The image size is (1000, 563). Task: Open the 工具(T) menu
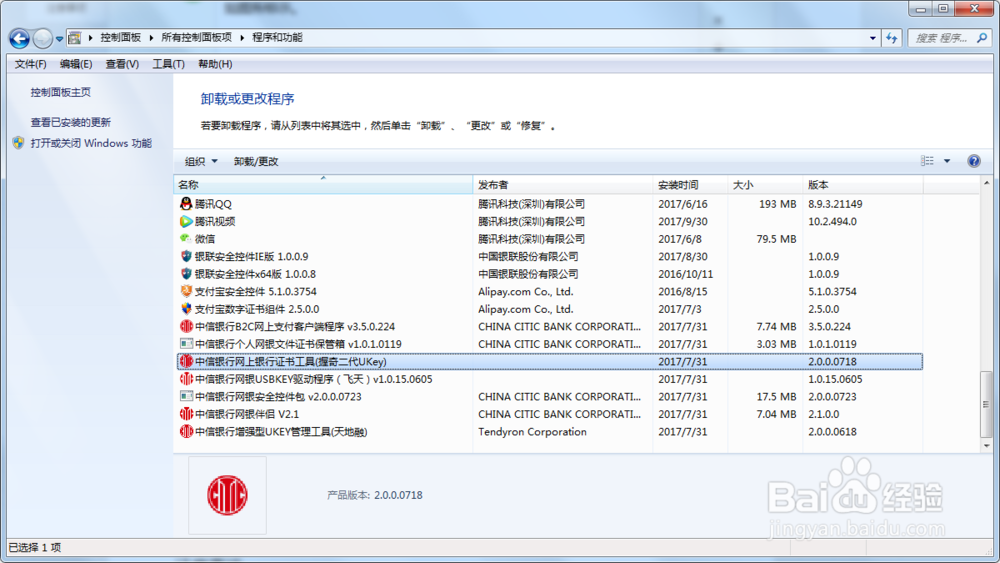(x=168, y=64)
